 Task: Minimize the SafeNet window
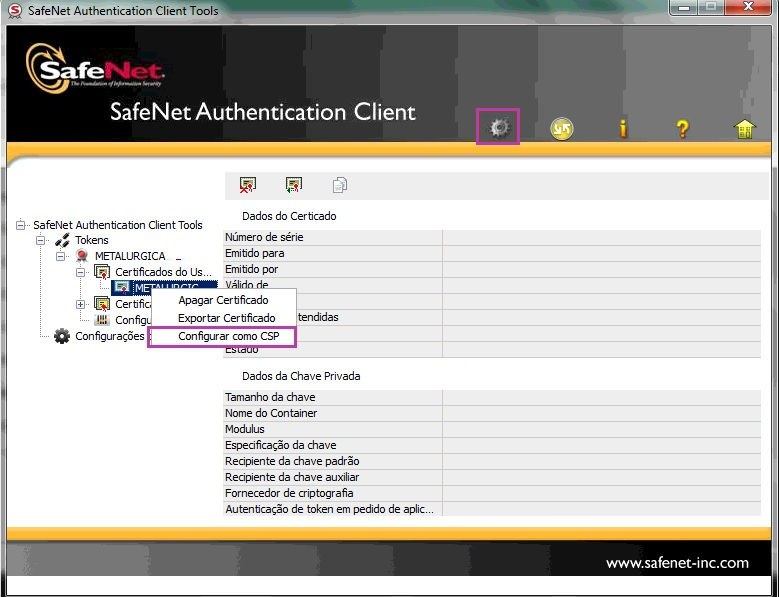684,7
